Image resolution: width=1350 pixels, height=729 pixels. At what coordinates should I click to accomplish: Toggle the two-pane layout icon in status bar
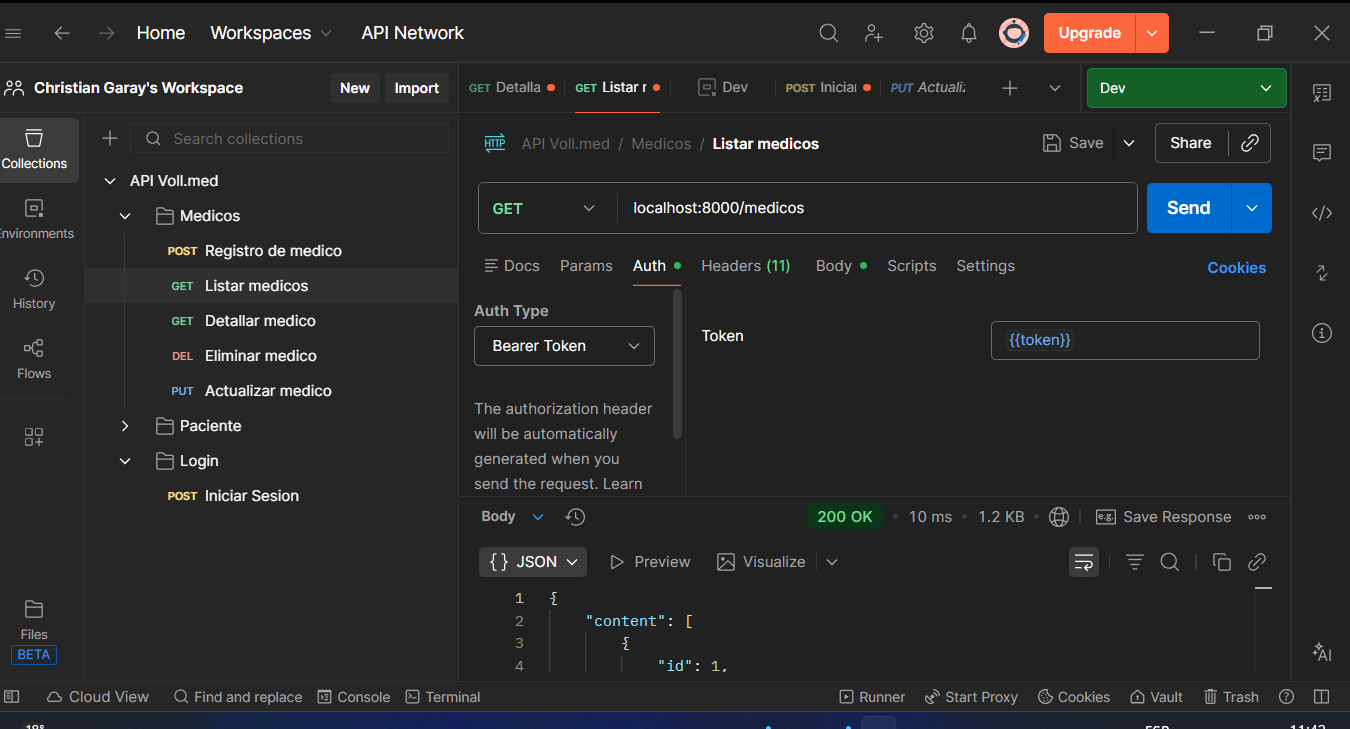click(x=1321, y=697)
